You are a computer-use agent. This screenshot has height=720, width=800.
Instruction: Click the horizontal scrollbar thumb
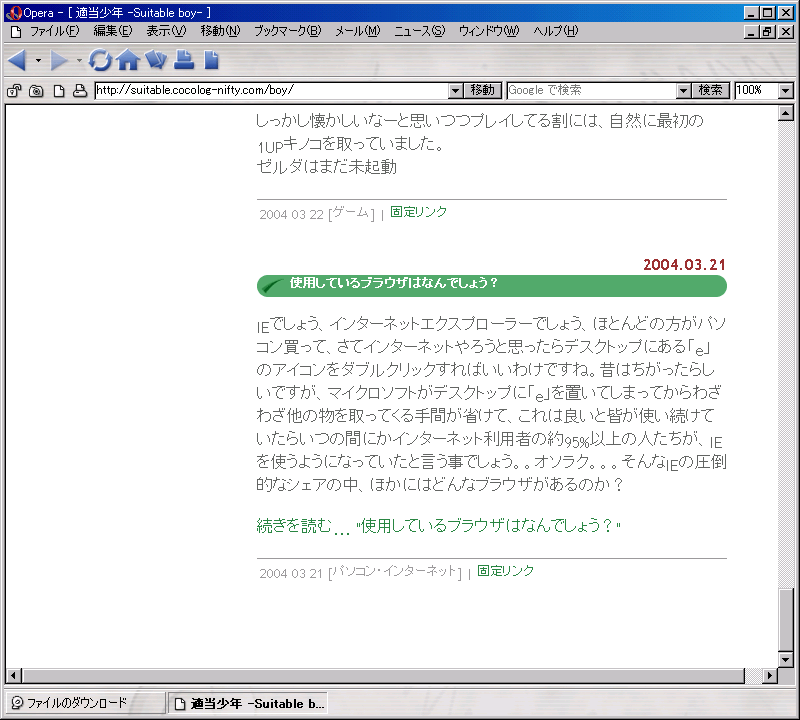[x=383, y=676]
